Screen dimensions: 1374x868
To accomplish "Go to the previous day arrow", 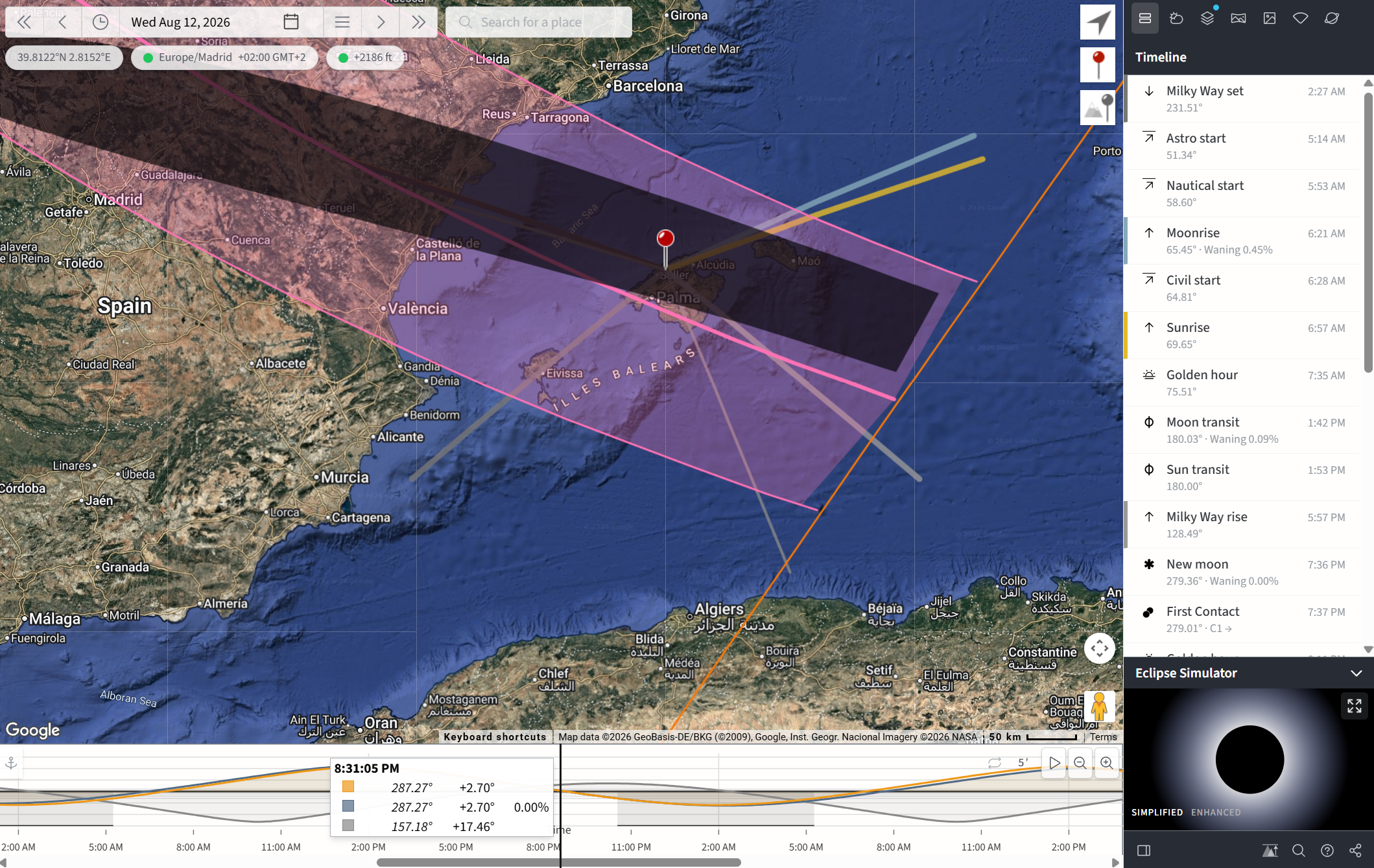I will click(62, 22).
